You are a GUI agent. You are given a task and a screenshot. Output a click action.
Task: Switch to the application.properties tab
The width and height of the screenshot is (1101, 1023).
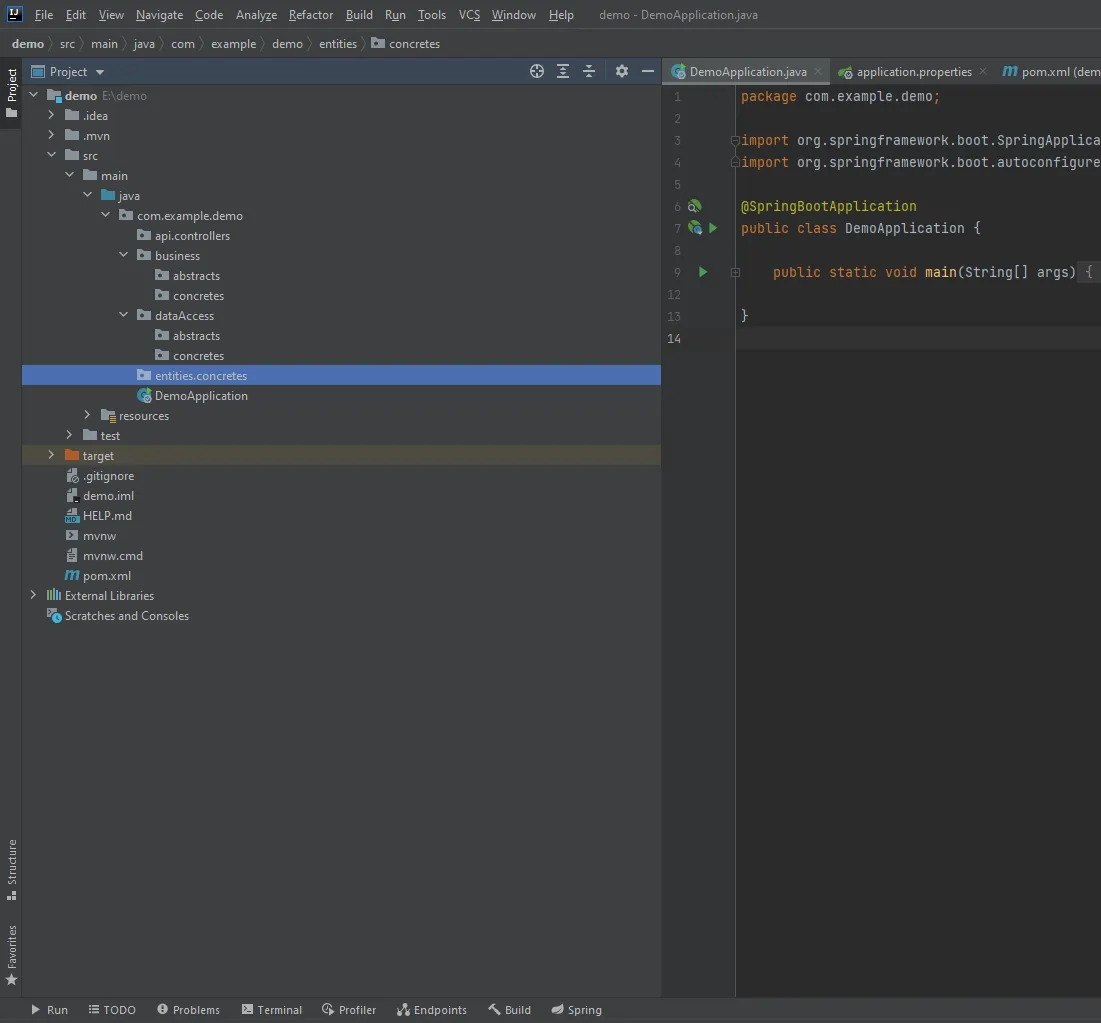(913, 72)
